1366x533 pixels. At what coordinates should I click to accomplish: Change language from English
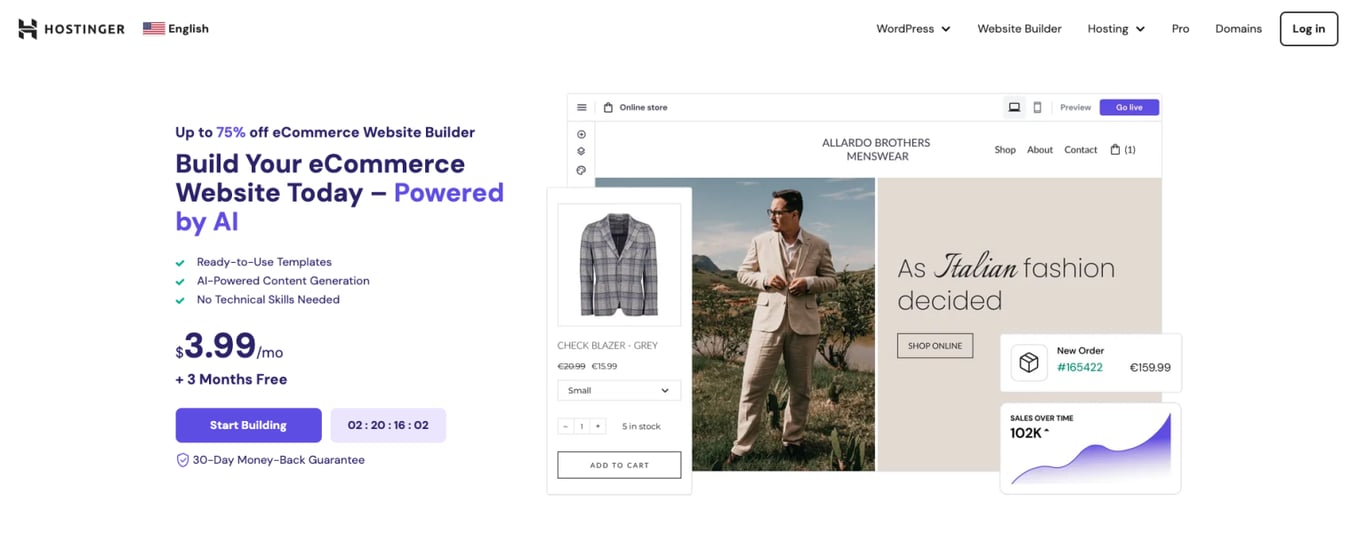176,29
